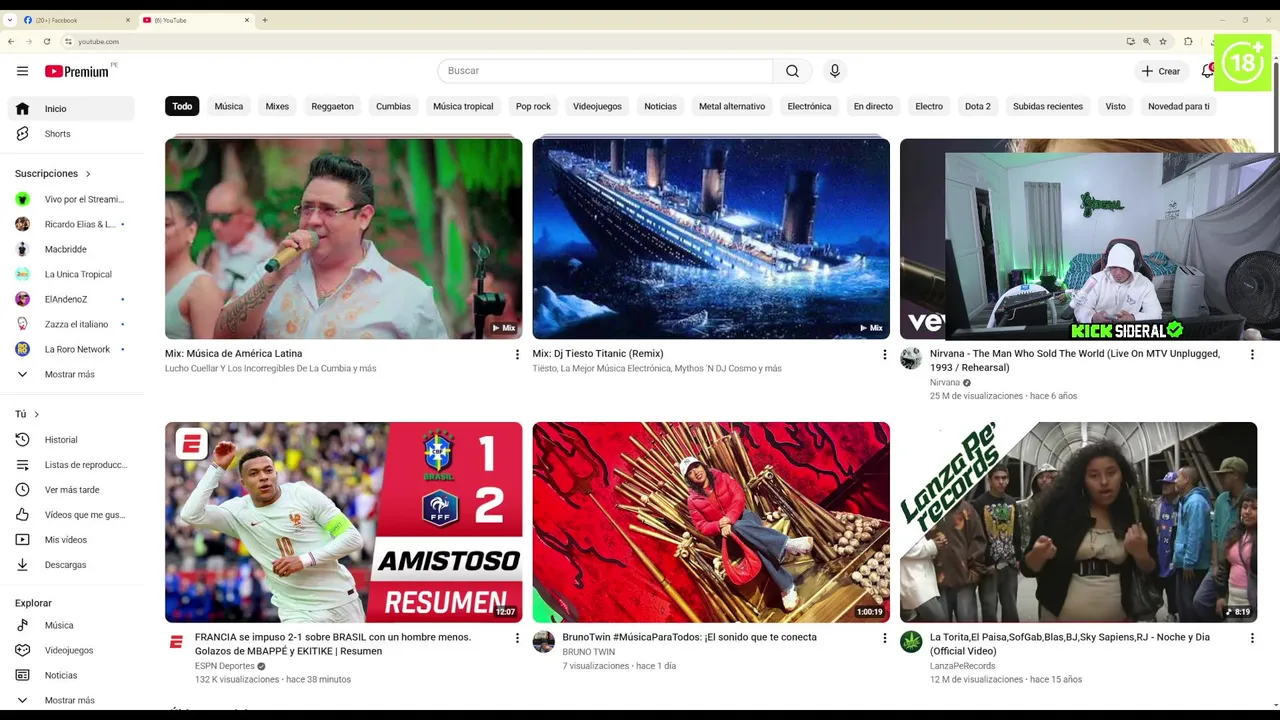Open the Suscripciones section chevron

88,174
